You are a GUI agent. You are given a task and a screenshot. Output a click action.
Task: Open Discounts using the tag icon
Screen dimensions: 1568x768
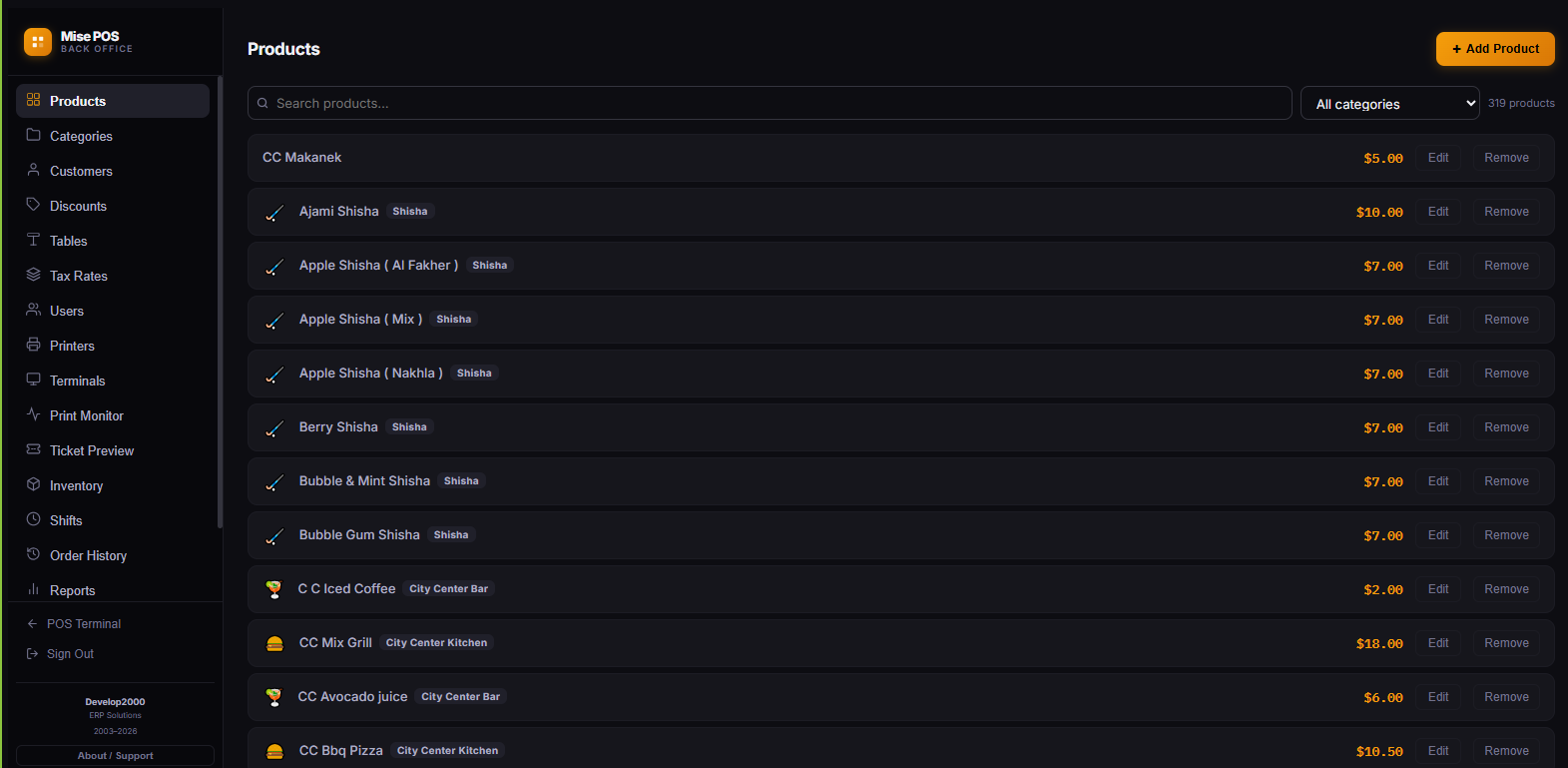coord(33,205)
